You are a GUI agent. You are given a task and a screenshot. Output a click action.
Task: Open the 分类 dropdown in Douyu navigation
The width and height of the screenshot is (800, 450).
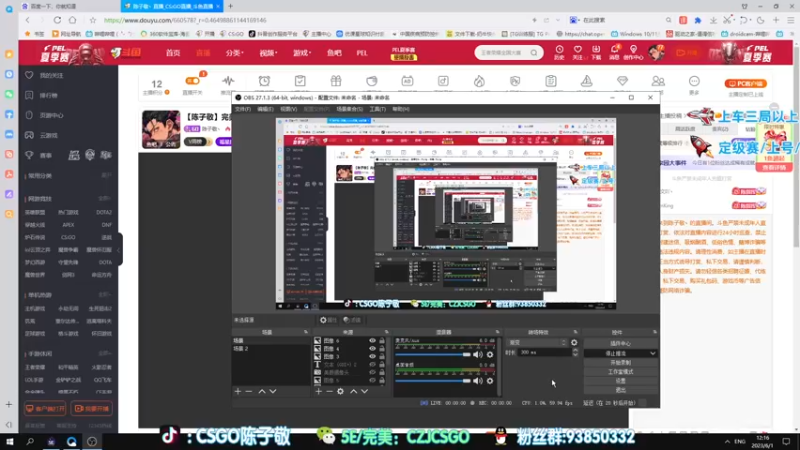pyautogui.click(x=235, y=53)
